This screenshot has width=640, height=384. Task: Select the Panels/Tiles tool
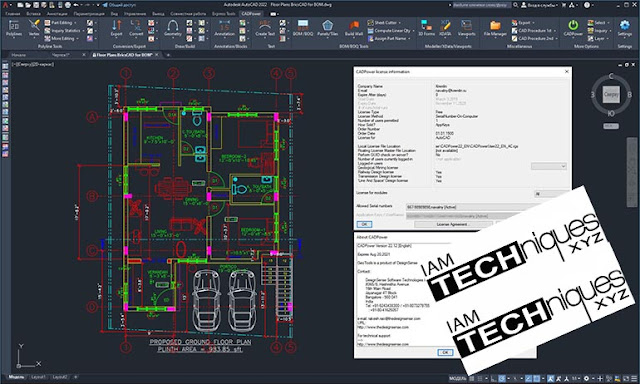coord(328,28)
